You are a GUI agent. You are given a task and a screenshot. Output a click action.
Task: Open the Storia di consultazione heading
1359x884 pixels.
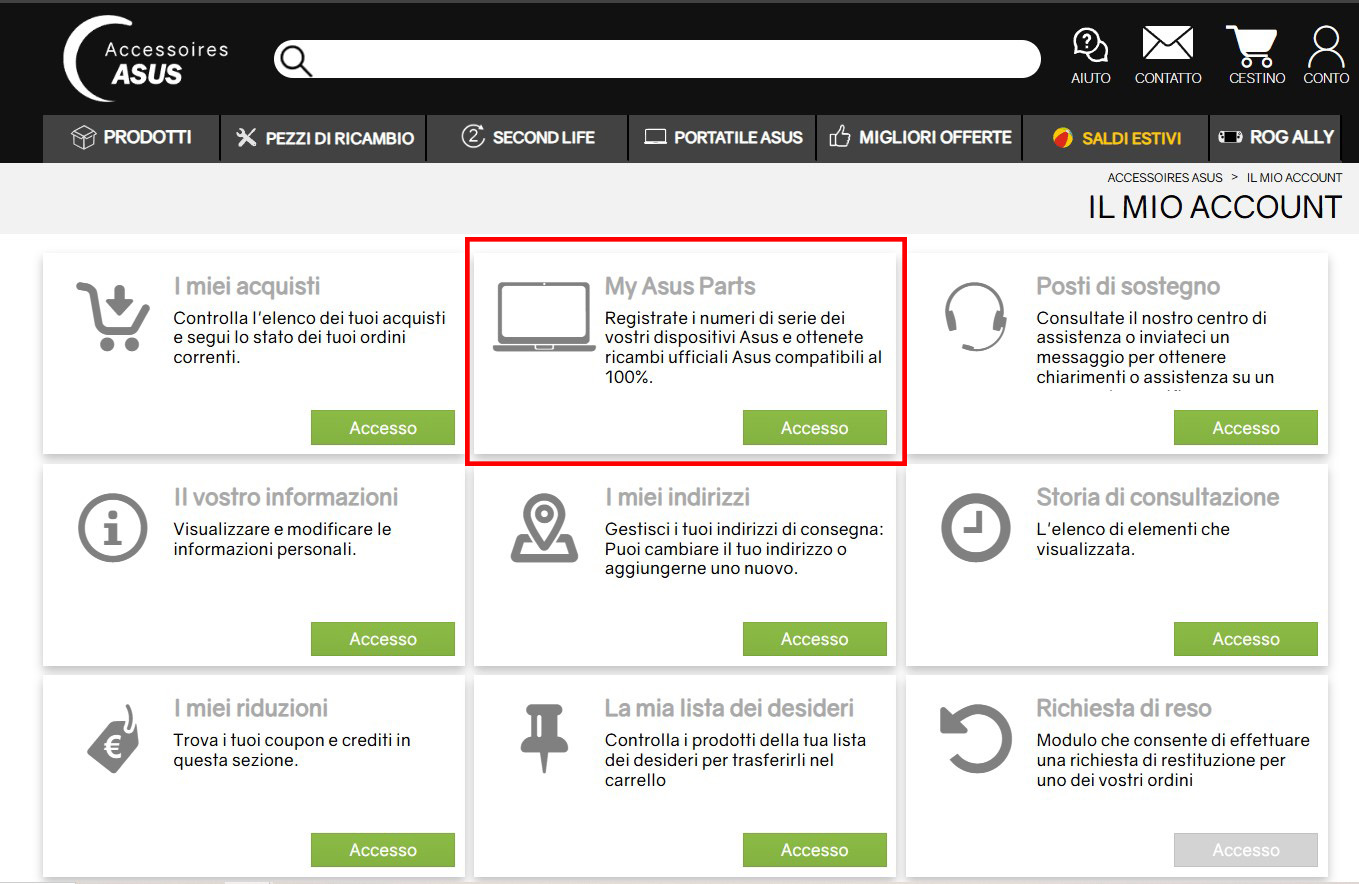pyautogui.click(x=1158, y=497)
